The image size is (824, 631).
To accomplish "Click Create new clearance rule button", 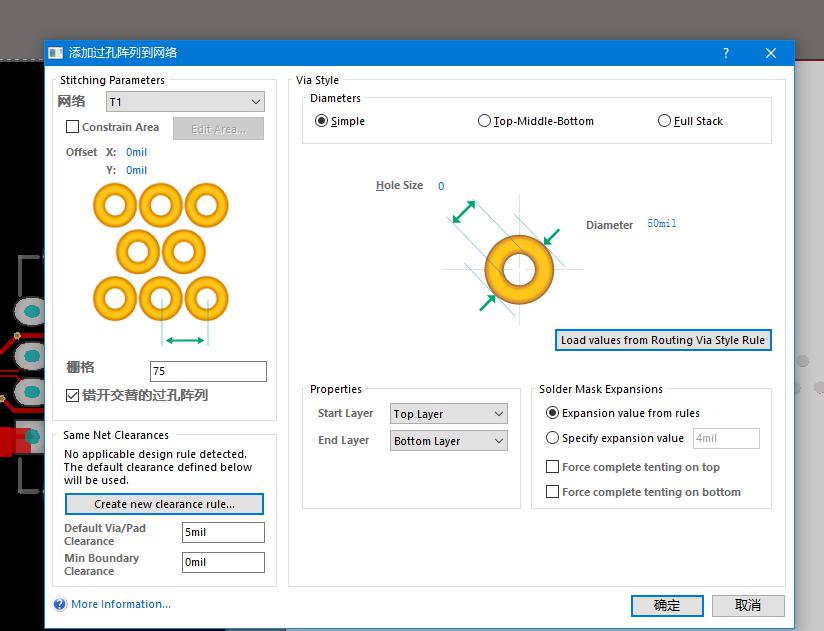I will click(164, 504).
